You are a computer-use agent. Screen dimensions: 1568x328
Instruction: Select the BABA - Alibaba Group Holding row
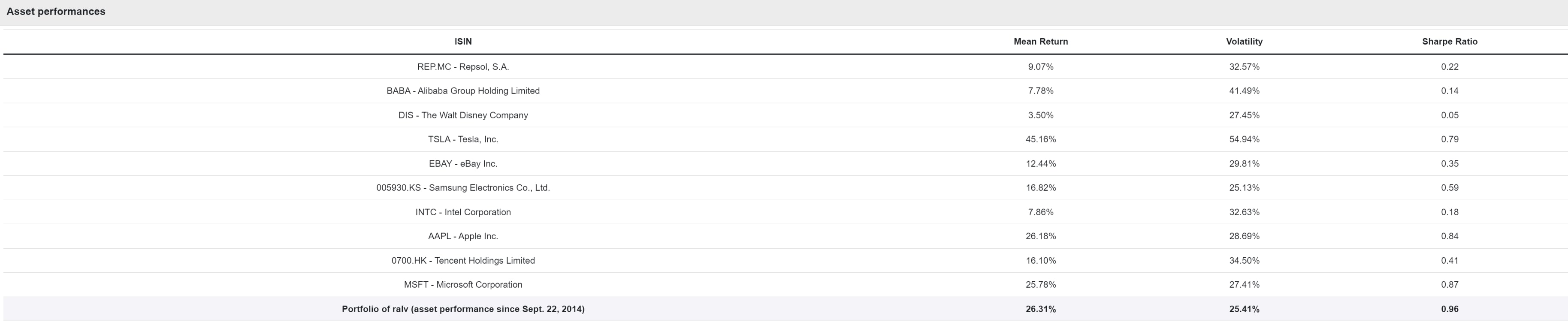785,90
